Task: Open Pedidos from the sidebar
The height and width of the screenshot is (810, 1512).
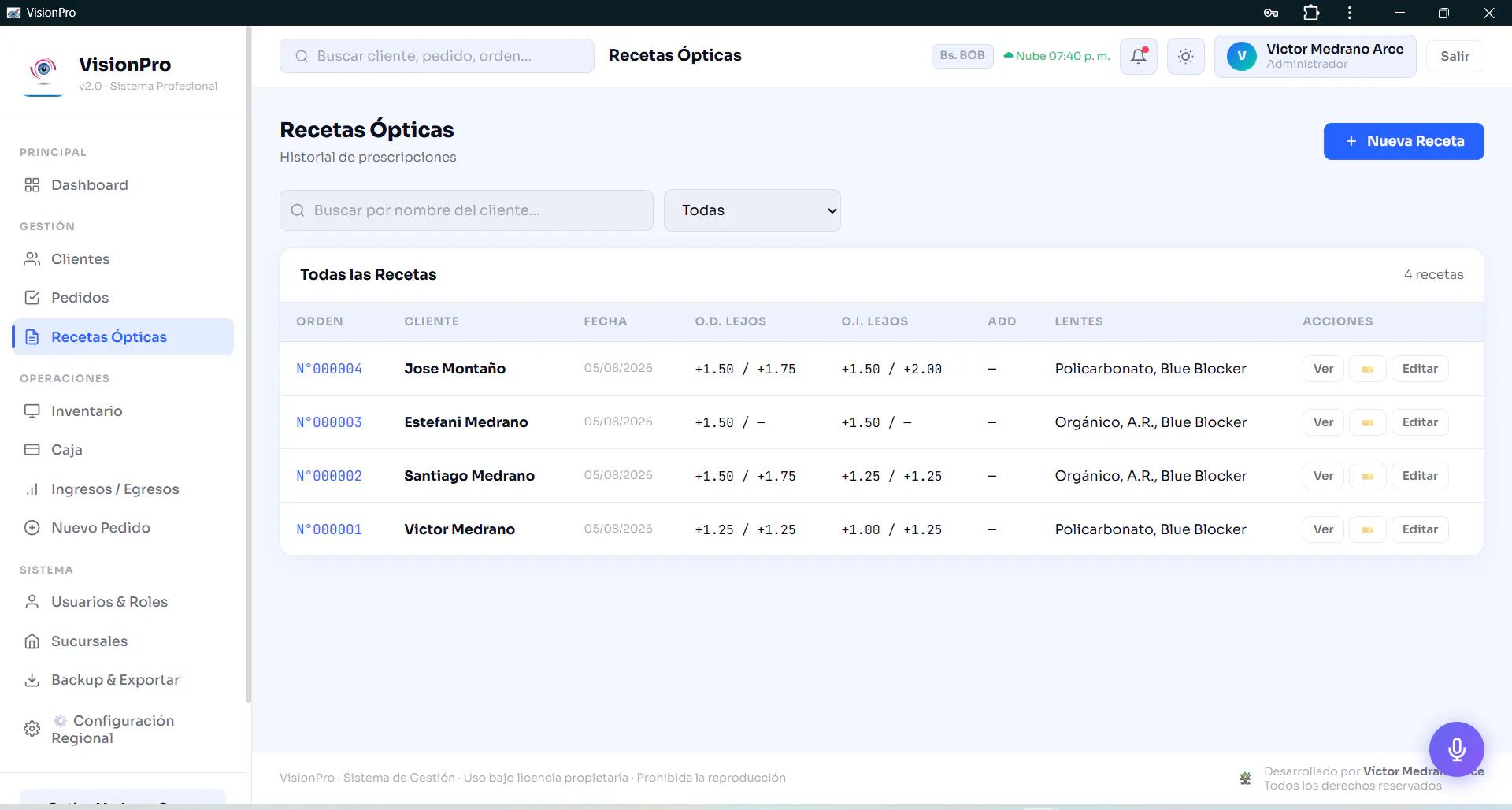Action: [x=123, y=298]
